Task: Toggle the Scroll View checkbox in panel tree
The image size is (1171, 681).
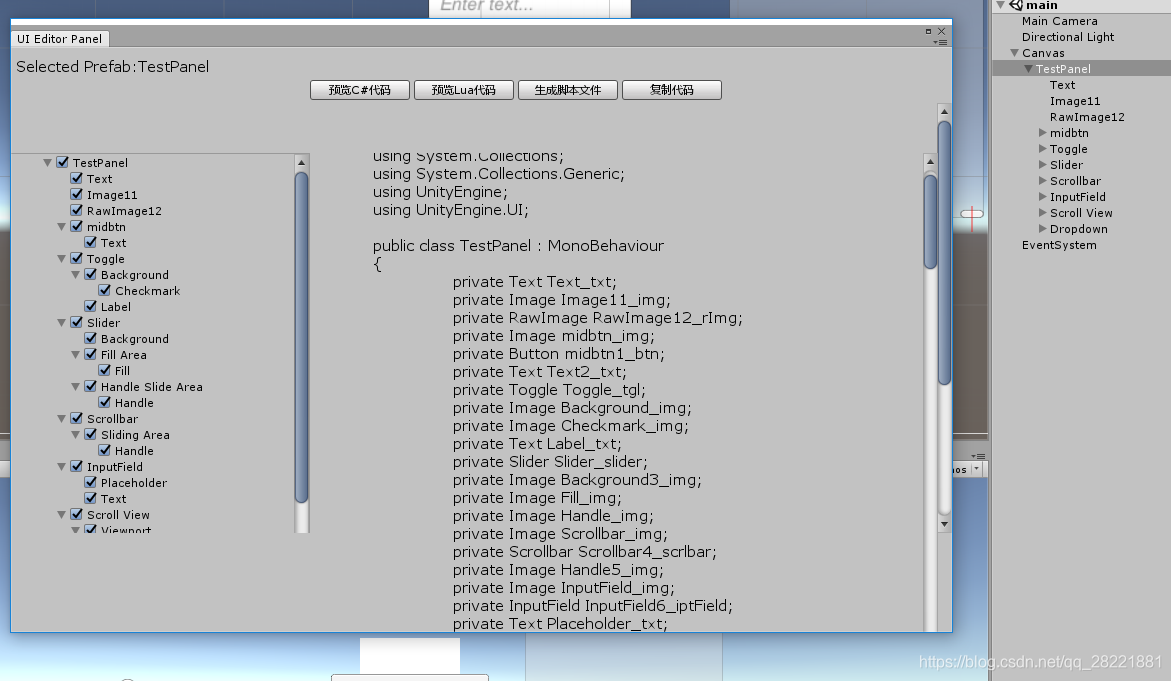Action: pyautogui.click(x=76, y=514)
